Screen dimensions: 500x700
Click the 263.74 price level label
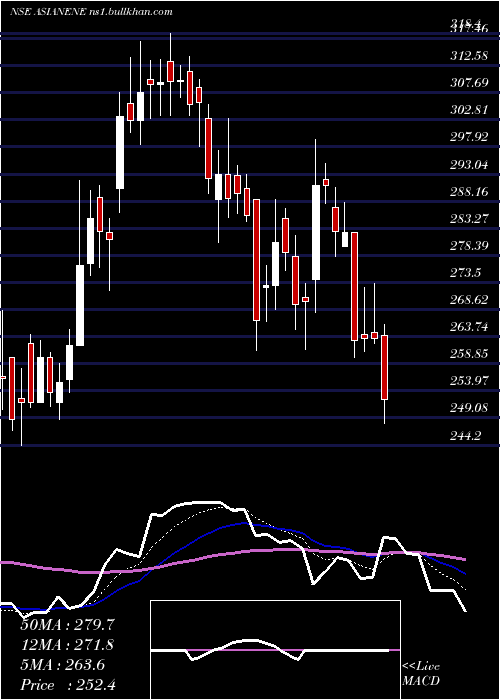[468, 327]
